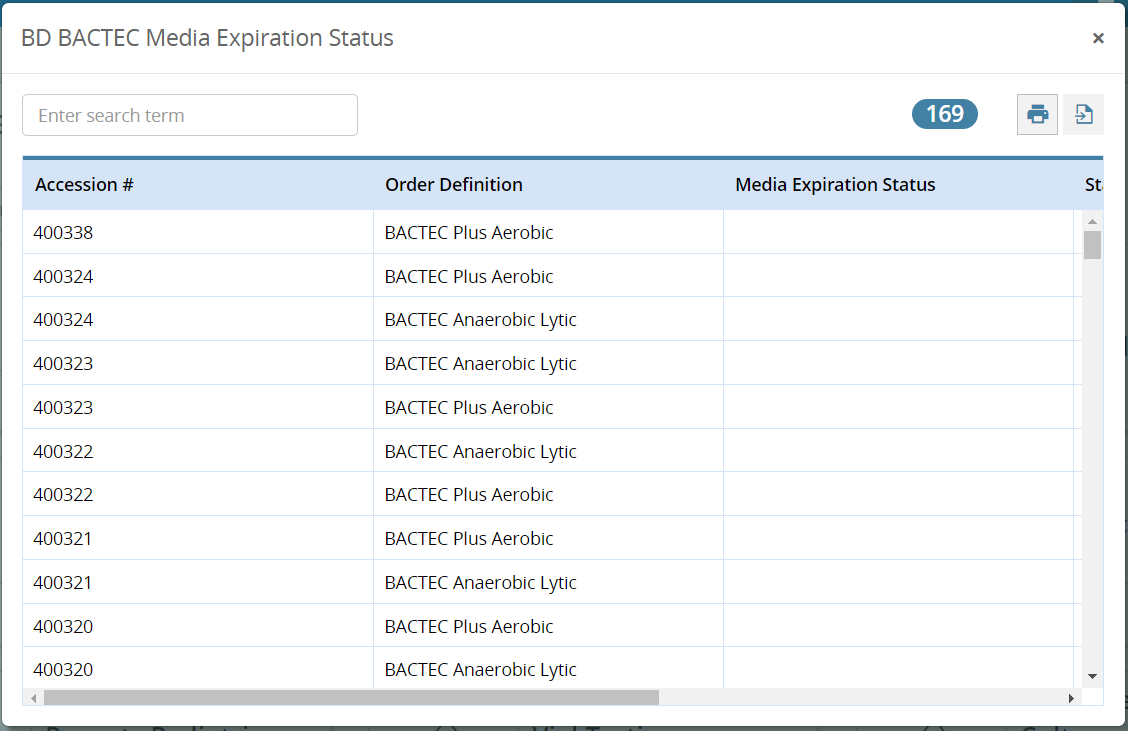Sort by Accession # column header
The width and height of the screenshot is (1128, 731).
point(84,185)
